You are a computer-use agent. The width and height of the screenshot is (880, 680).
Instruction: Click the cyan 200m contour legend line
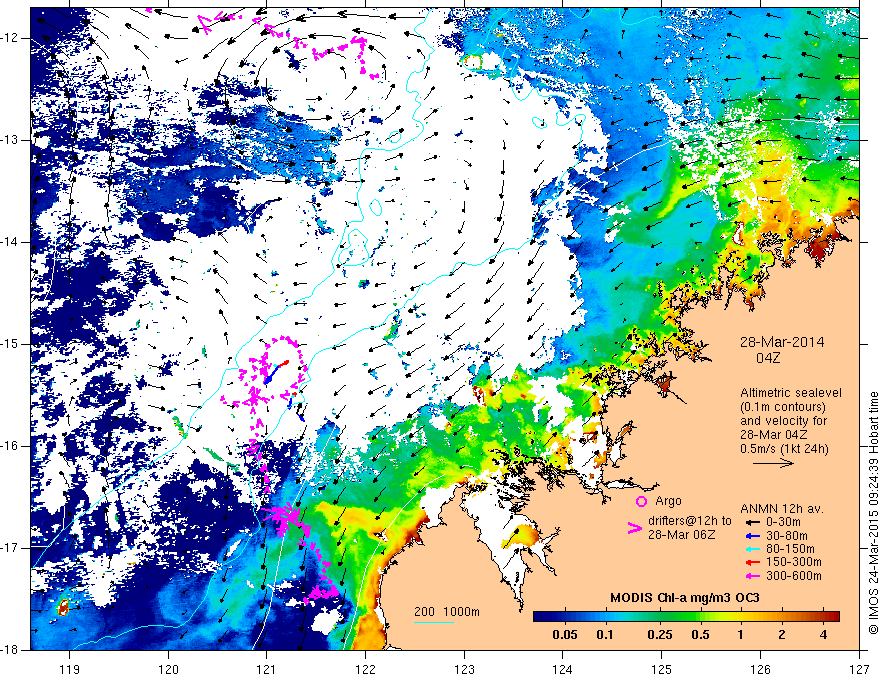[434, 622]
